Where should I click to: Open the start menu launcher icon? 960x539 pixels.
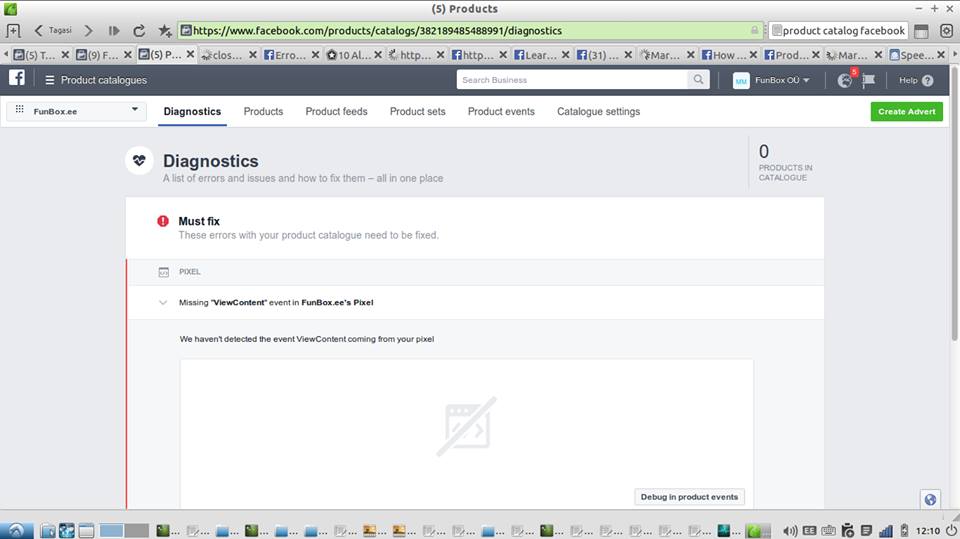[x=17, y=530]
